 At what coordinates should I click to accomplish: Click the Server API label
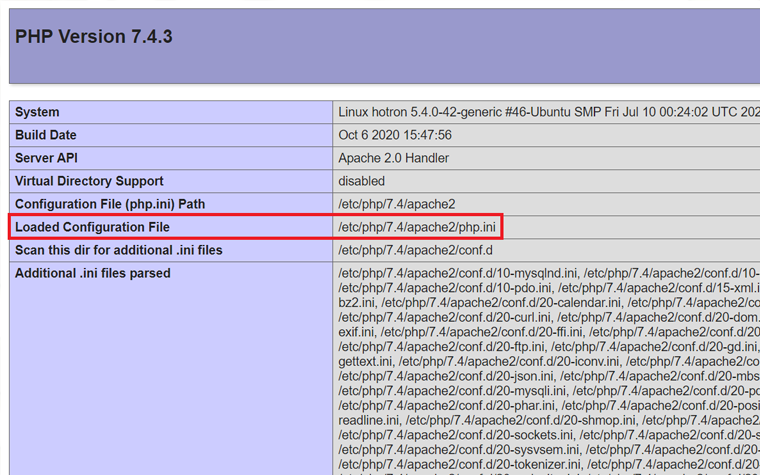pyautogui.click(x=46, y=158)
